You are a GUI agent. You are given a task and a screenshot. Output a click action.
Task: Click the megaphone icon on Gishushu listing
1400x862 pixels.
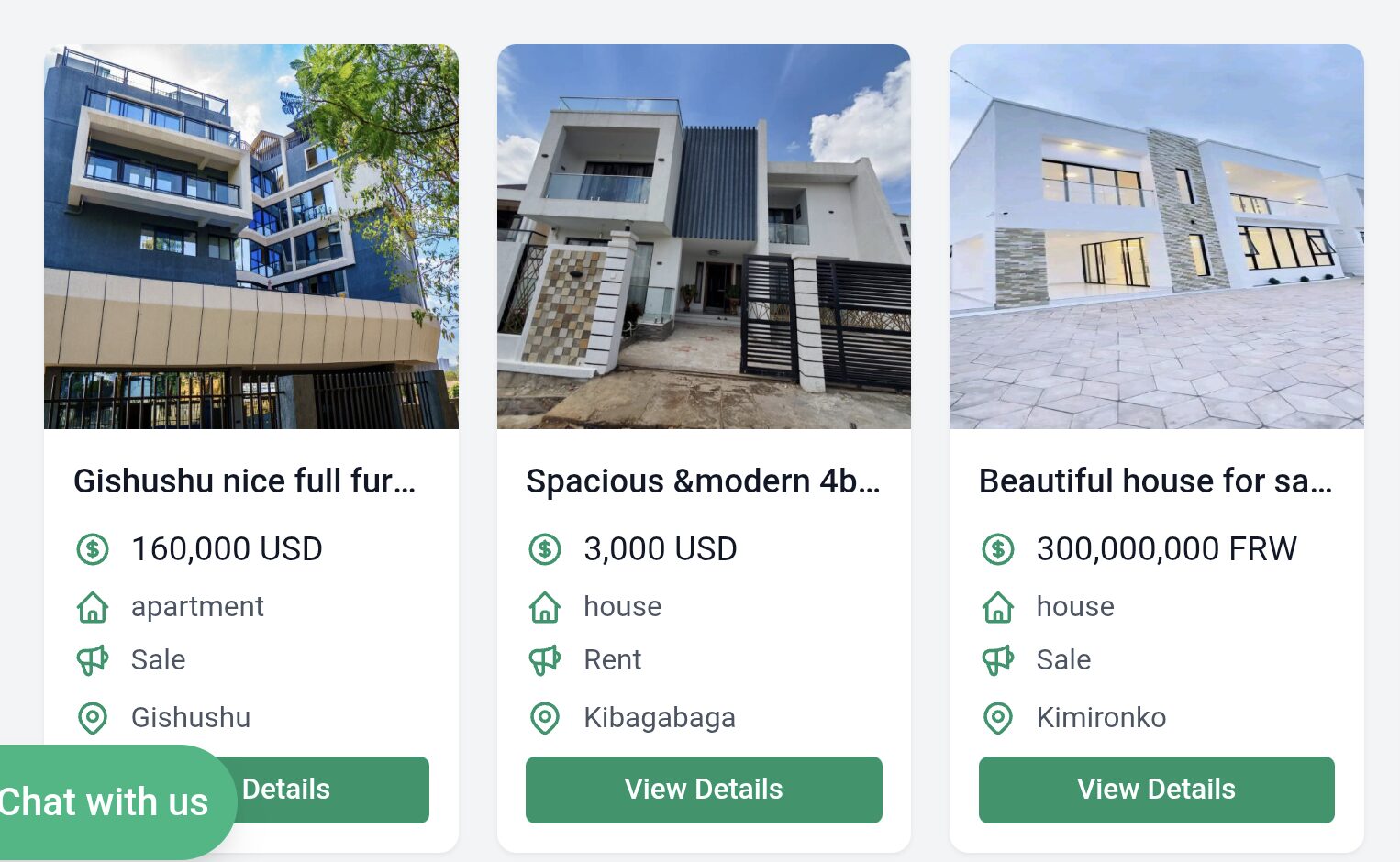click(92, 660)
